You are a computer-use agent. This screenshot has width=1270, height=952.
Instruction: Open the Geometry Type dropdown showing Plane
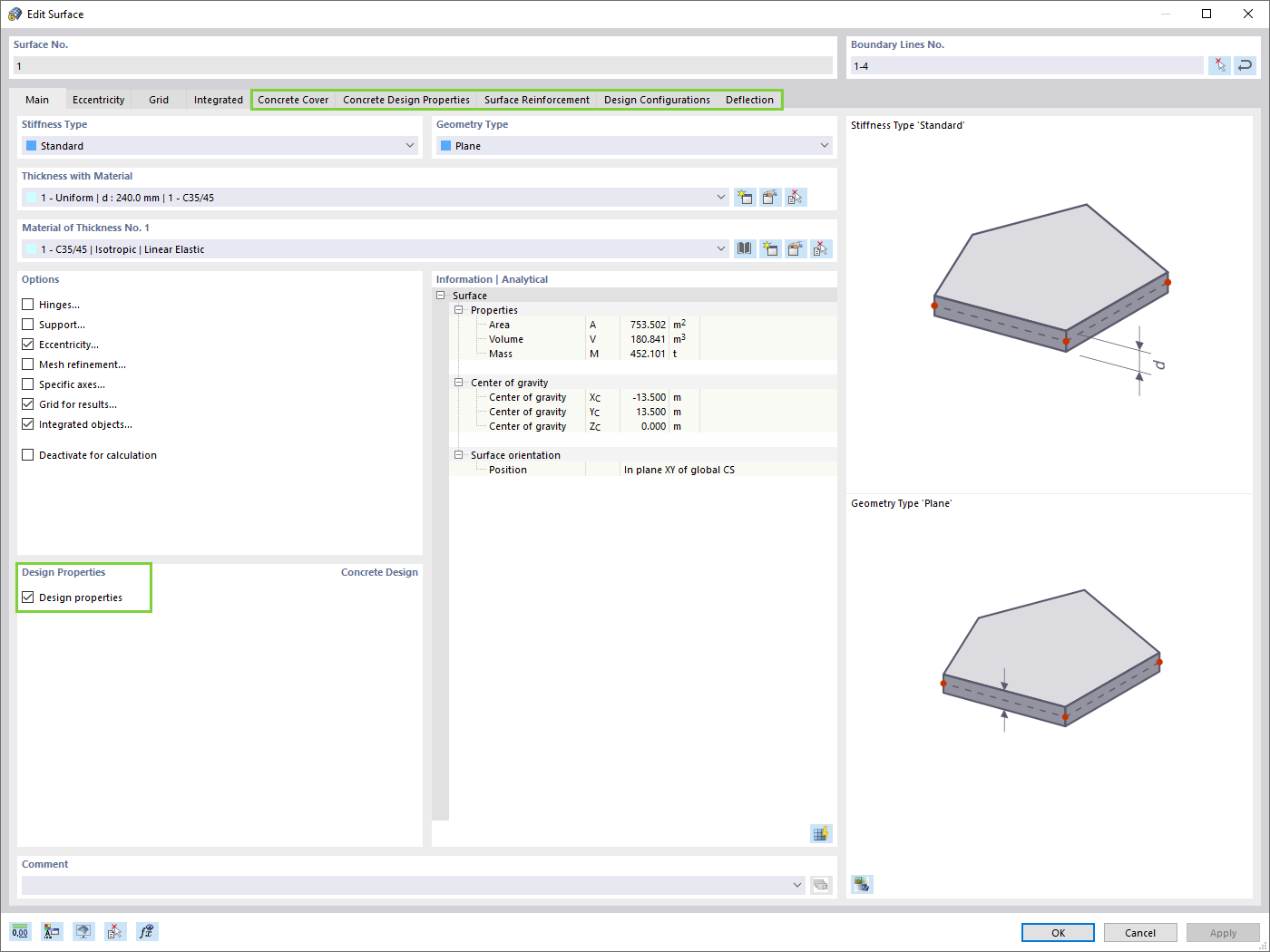point(824,145)
